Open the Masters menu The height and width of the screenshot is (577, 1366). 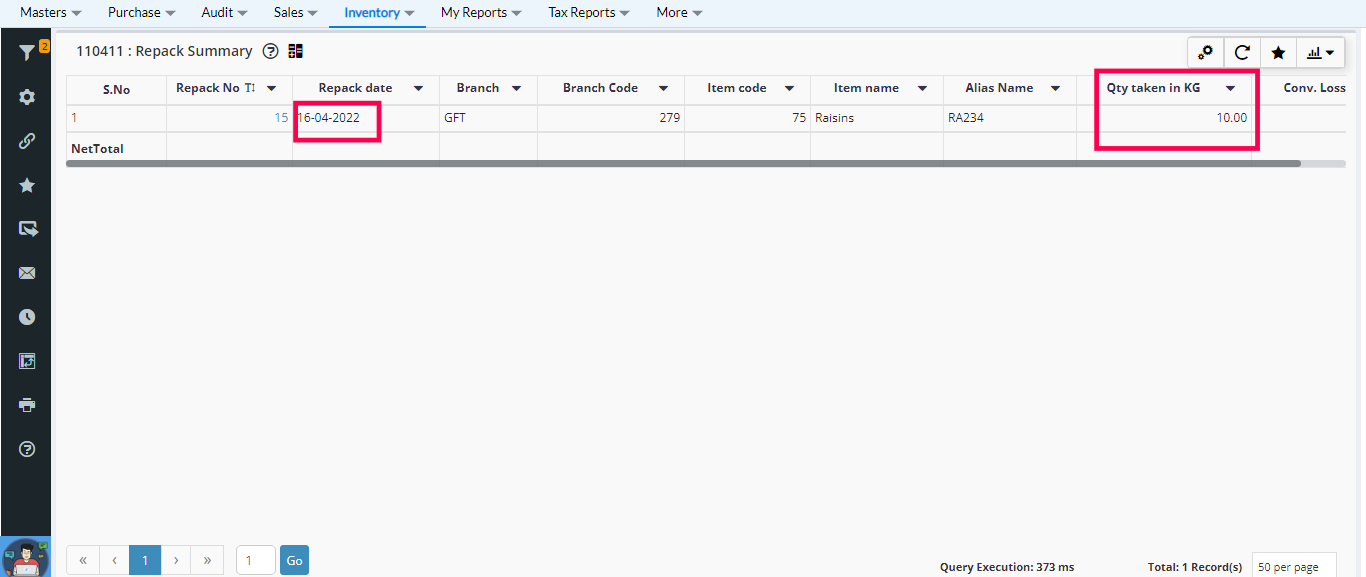pyautogui.click(x=50, y=13)
